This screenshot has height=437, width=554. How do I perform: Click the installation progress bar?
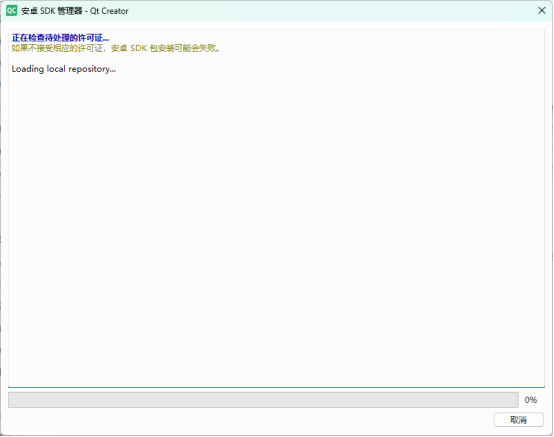263,400
